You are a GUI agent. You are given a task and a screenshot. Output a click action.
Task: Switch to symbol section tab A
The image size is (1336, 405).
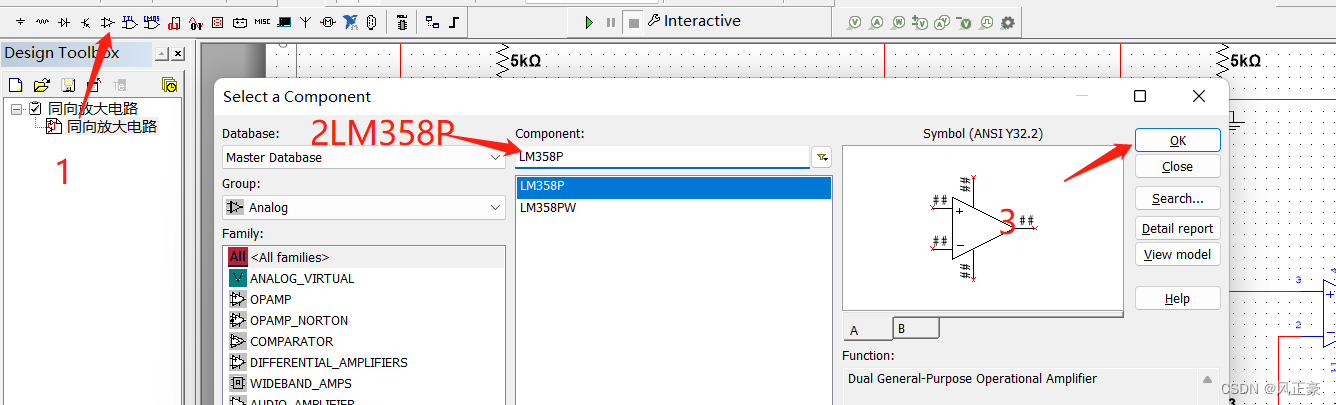(x=867, y=329)
